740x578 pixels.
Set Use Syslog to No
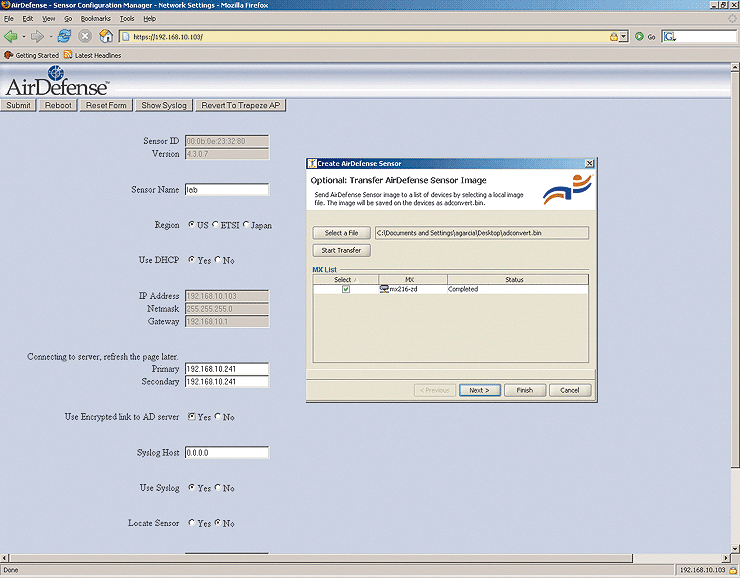[218, 487]
